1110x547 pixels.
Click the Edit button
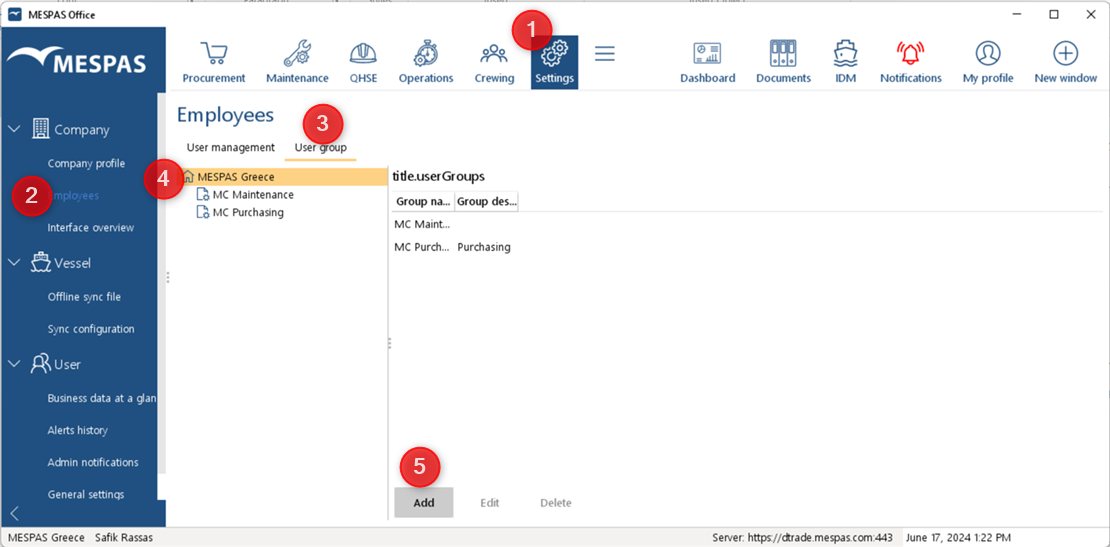[490, 502]
